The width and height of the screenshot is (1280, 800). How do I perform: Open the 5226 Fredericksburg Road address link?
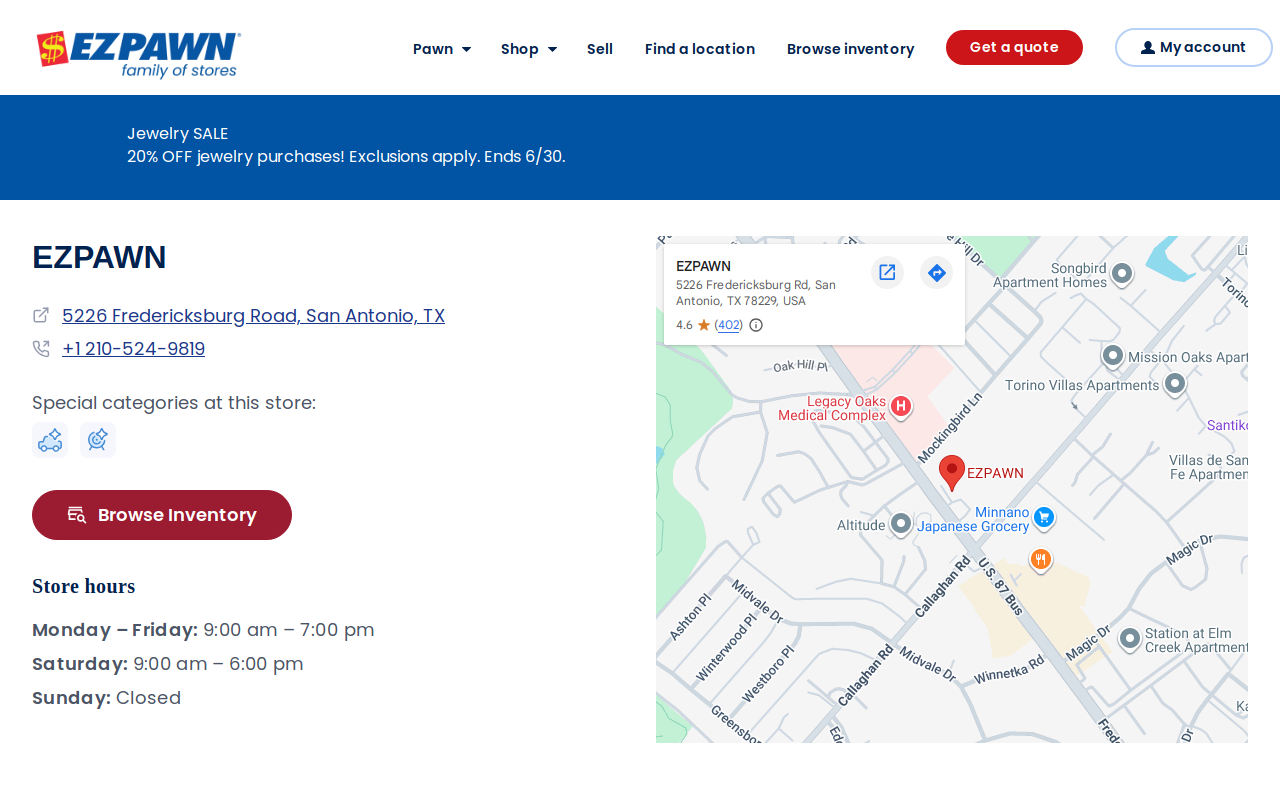tap(253, 316)
